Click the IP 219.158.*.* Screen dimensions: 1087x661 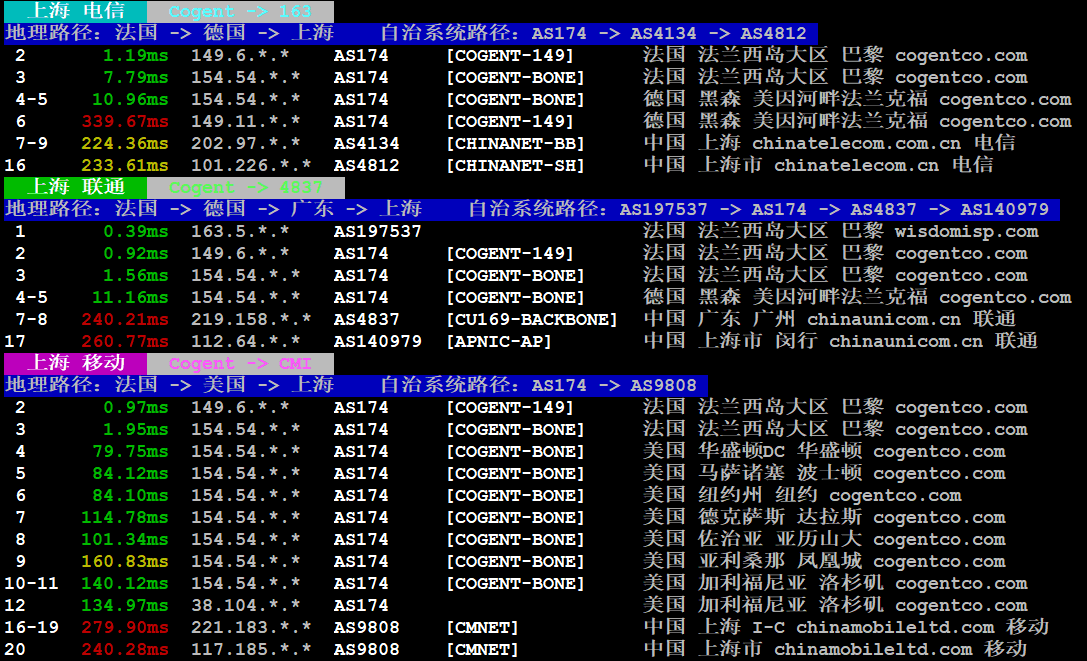(x=251, y=320)
